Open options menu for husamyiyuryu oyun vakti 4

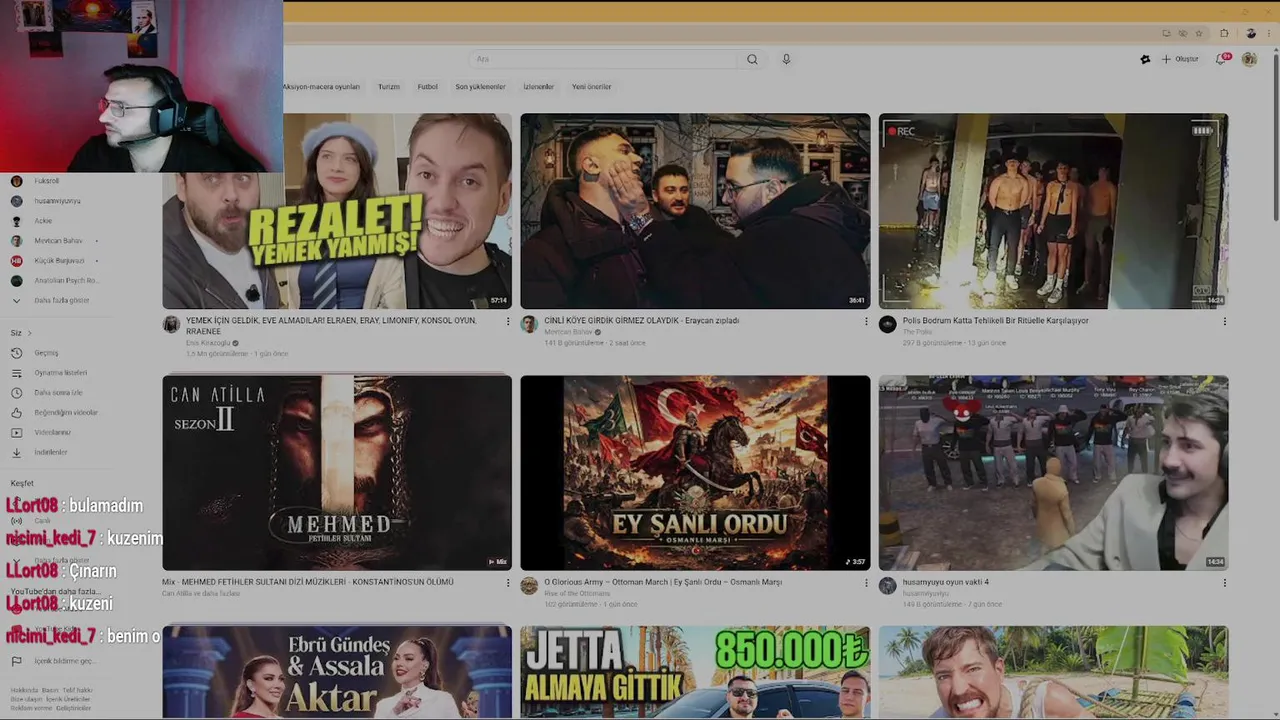tap(1224, 583)
